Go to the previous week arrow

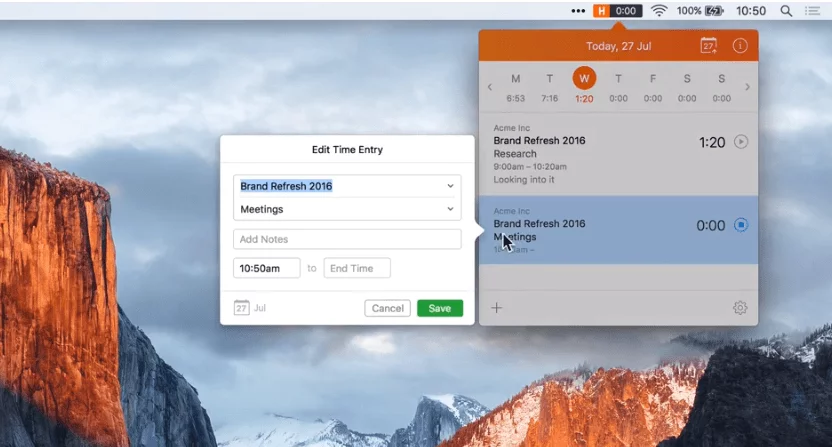click(x=490, y=87)
